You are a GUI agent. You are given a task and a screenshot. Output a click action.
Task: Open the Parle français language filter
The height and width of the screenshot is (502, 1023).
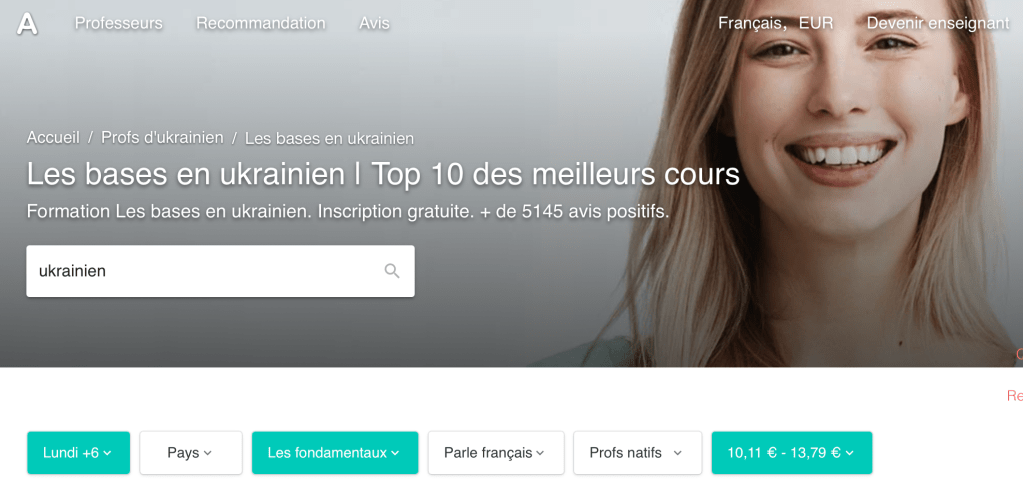[496, 452]
